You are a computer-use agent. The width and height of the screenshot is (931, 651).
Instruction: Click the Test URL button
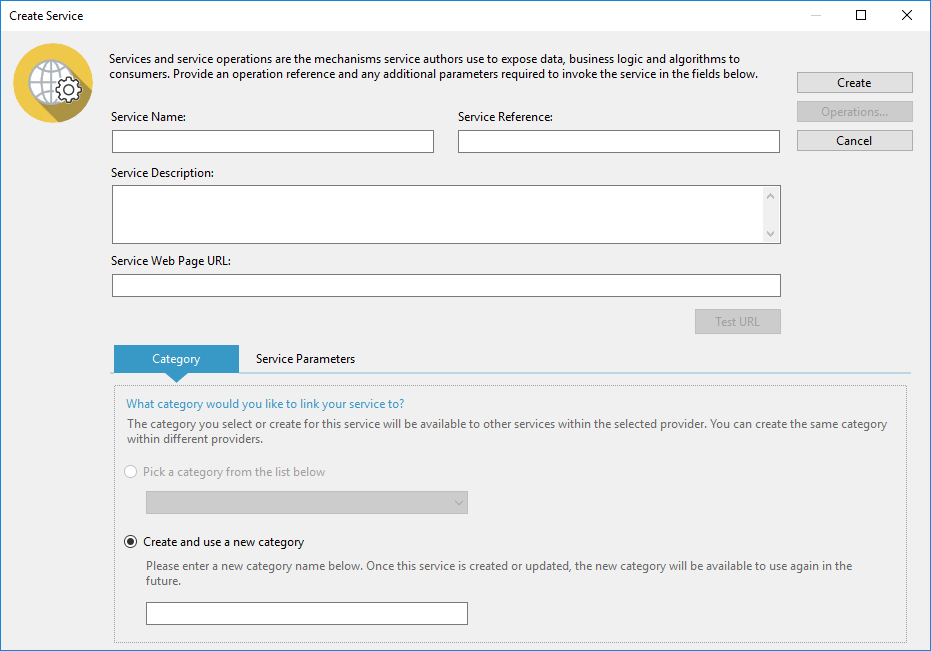pos(737,321)
